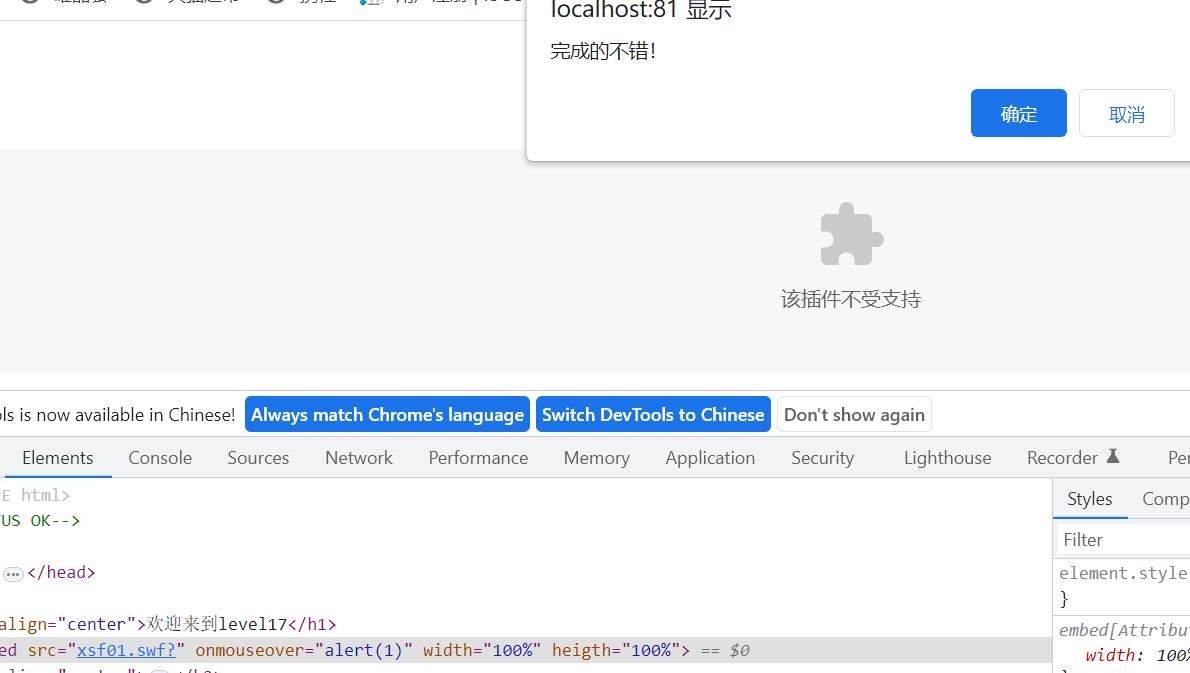Select the h1 欢迎来到level17 line
Image resolution: width=1190 pixels, height=673 pixels.
[x=167, y=624]
